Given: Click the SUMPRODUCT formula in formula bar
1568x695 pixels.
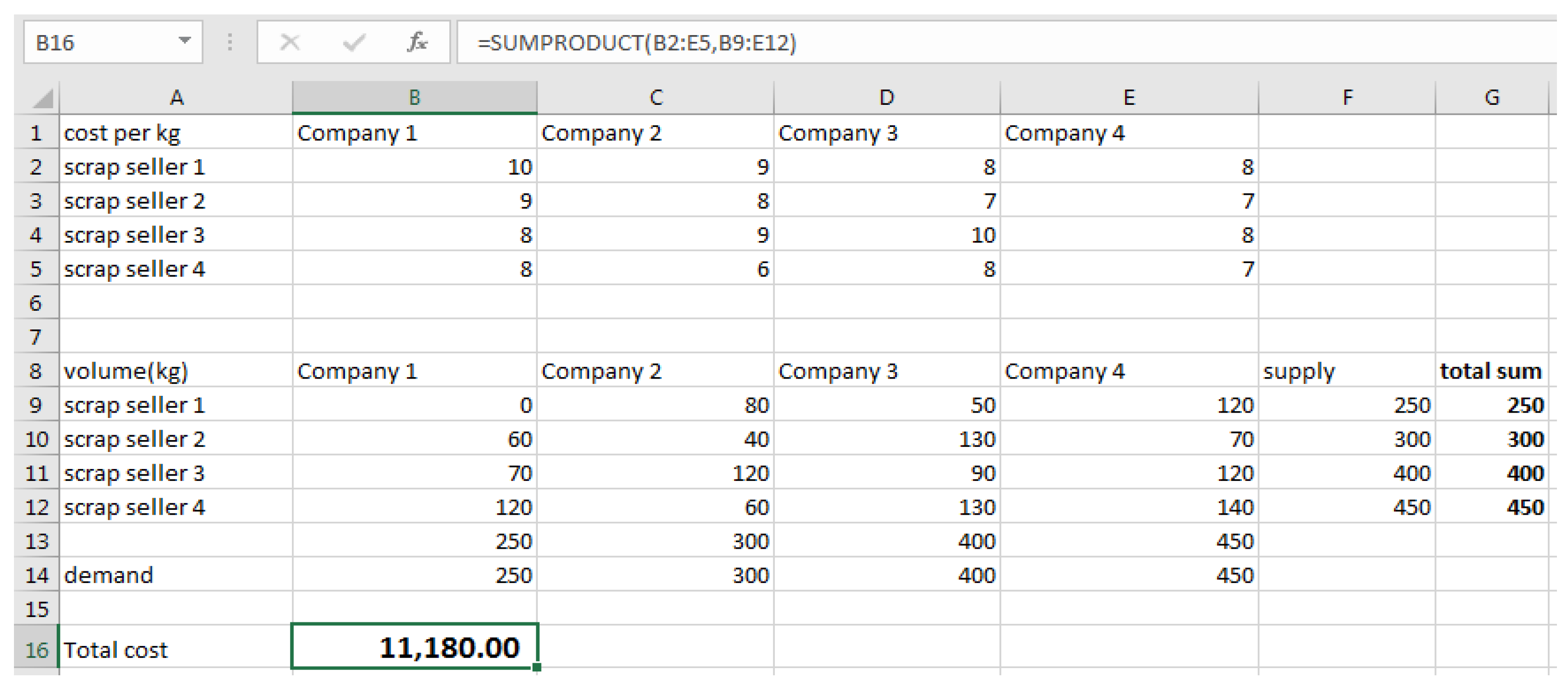Looking at the screenshot, I should 636,43.
